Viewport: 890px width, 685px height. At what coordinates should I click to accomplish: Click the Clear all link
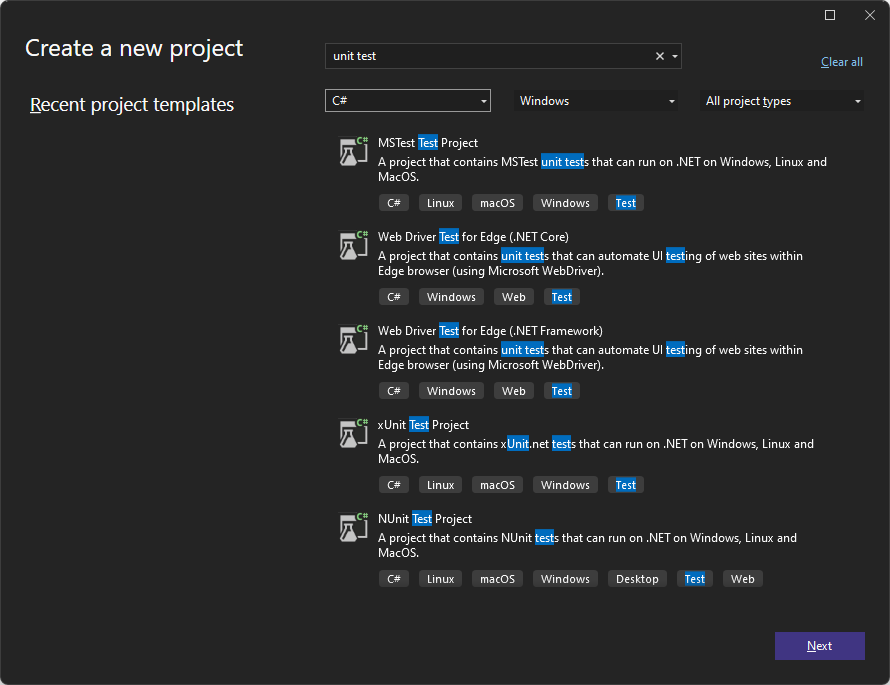point(841,62)
